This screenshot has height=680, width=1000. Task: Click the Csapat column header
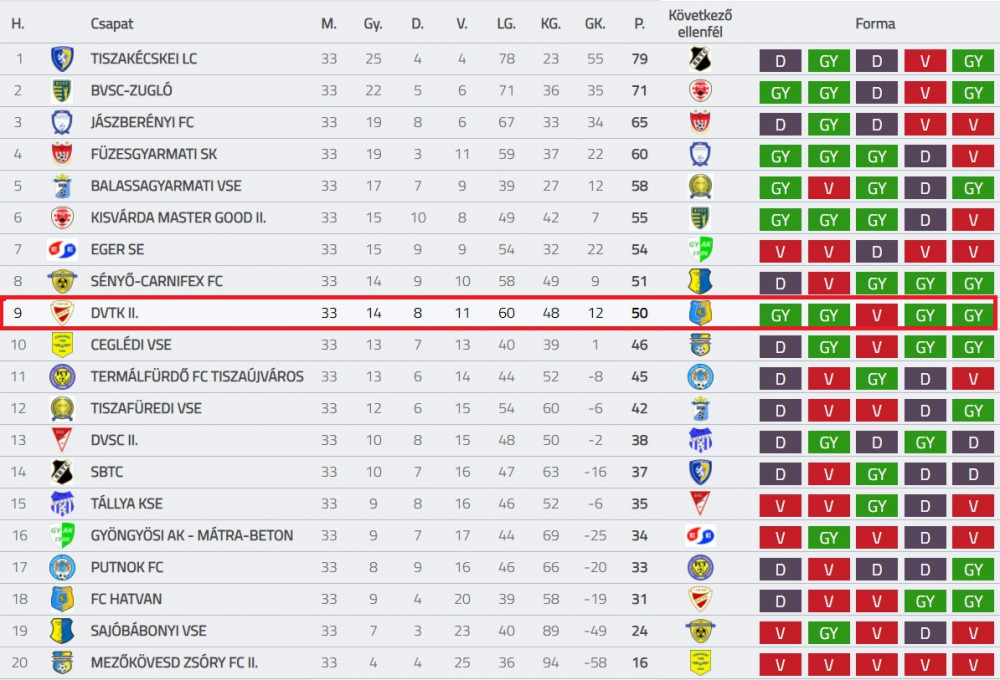coord(112,24)
